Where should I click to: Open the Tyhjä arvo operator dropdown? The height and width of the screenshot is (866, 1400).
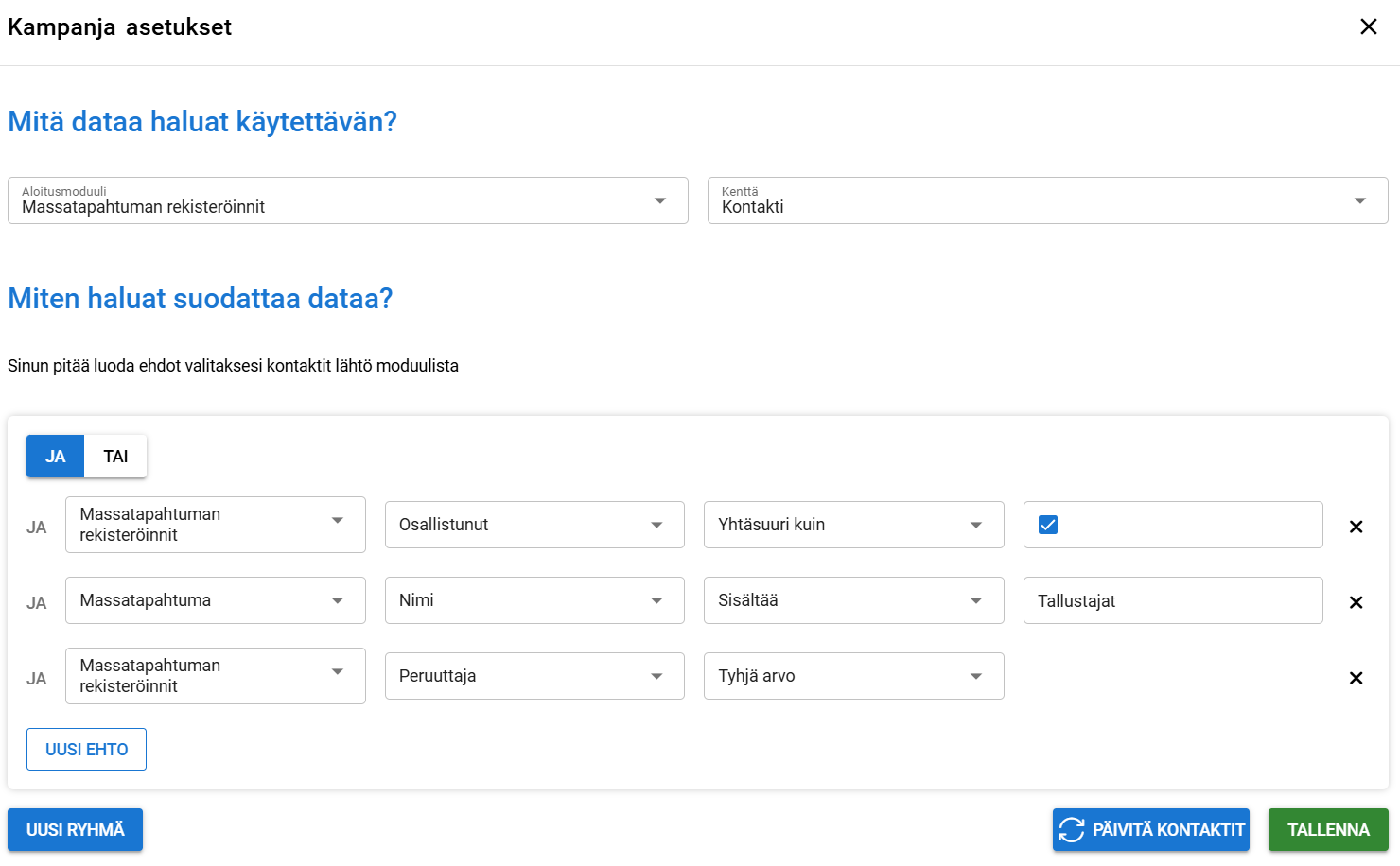point(852,676)
